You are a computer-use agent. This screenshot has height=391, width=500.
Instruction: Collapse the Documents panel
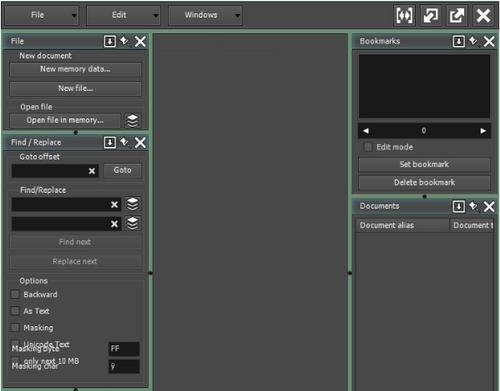(x=459, y=207)
